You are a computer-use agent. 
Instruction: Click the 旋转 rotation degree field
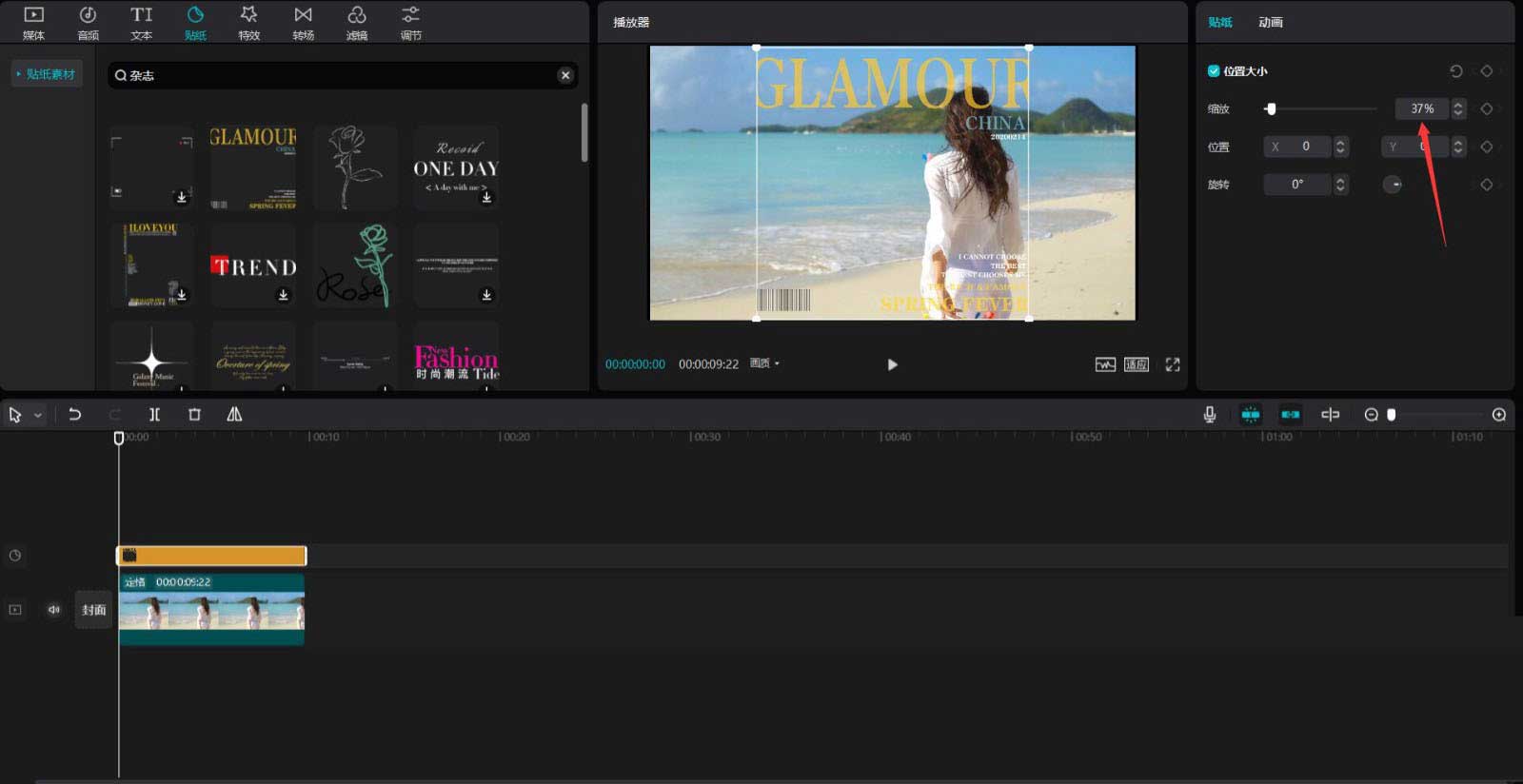click(1297, 185)
